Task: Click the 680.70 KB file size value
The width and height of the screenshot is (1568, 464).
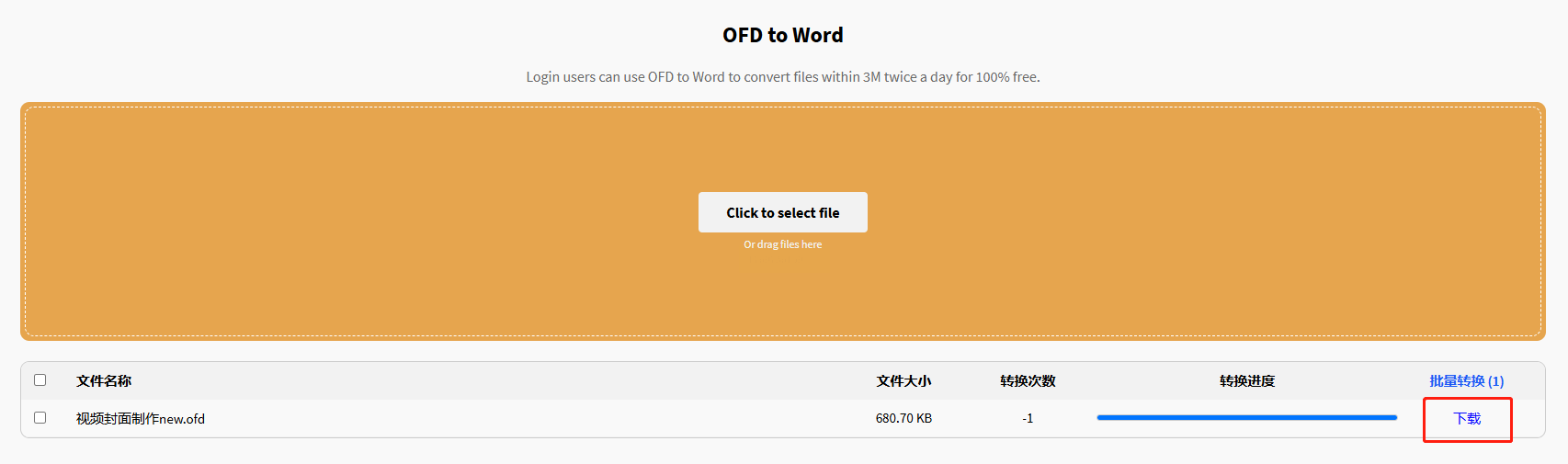Action: [903, 418]
